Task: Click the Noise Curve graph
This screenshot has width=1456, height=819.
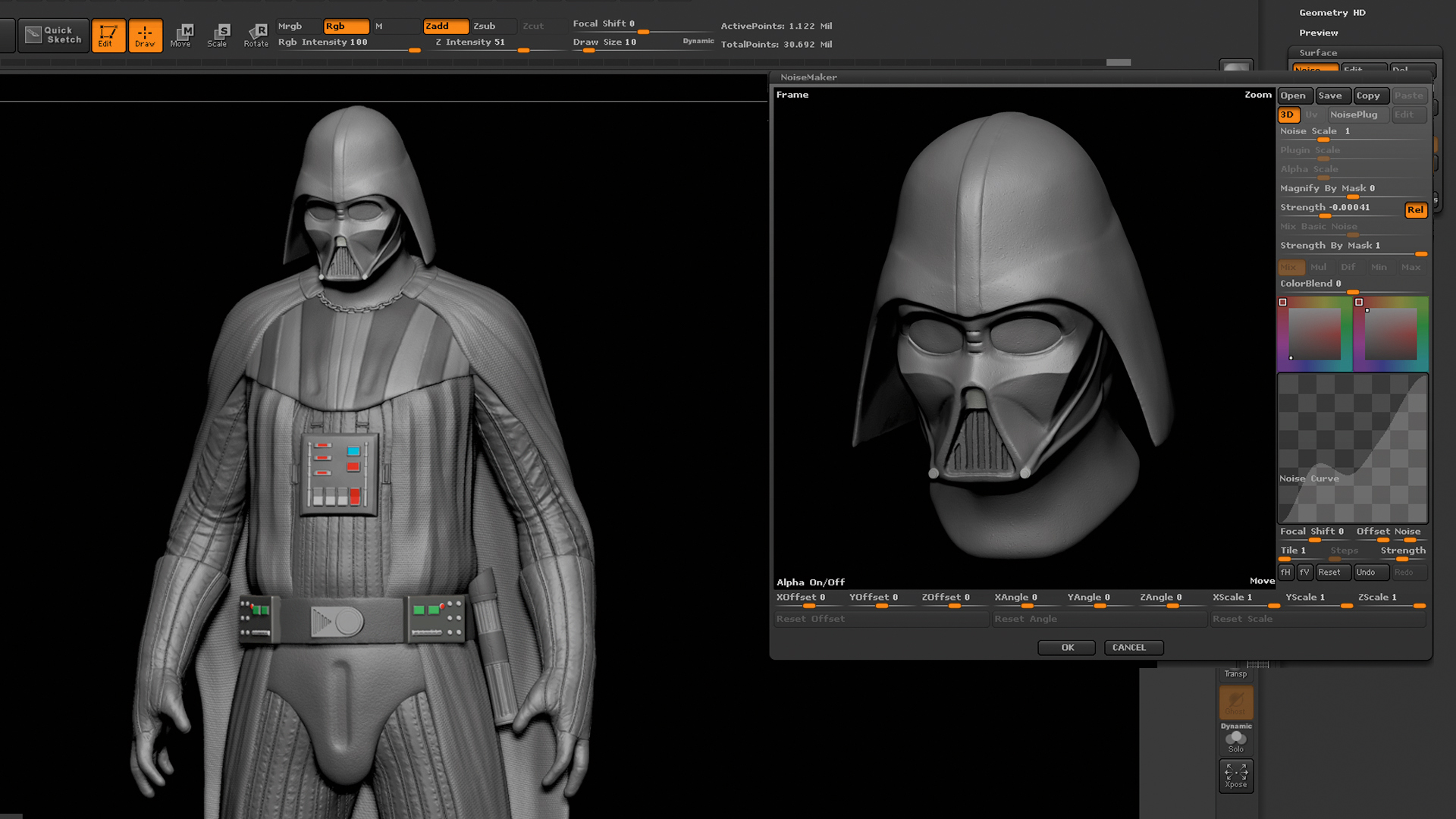Action: pyautogui.click(x=1353, y=448)
